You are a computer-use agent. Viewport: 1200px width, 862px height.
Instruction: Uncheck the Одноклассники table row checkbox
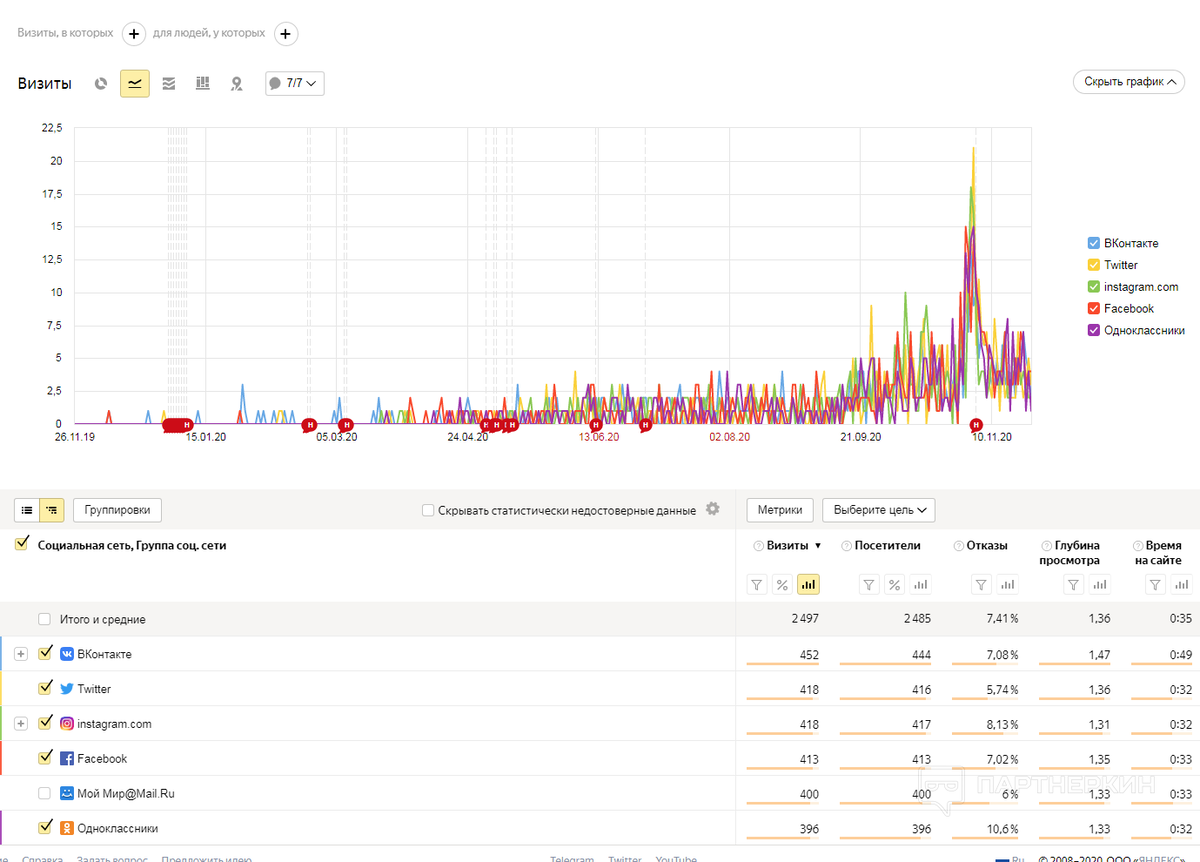[x=44, y=827]
